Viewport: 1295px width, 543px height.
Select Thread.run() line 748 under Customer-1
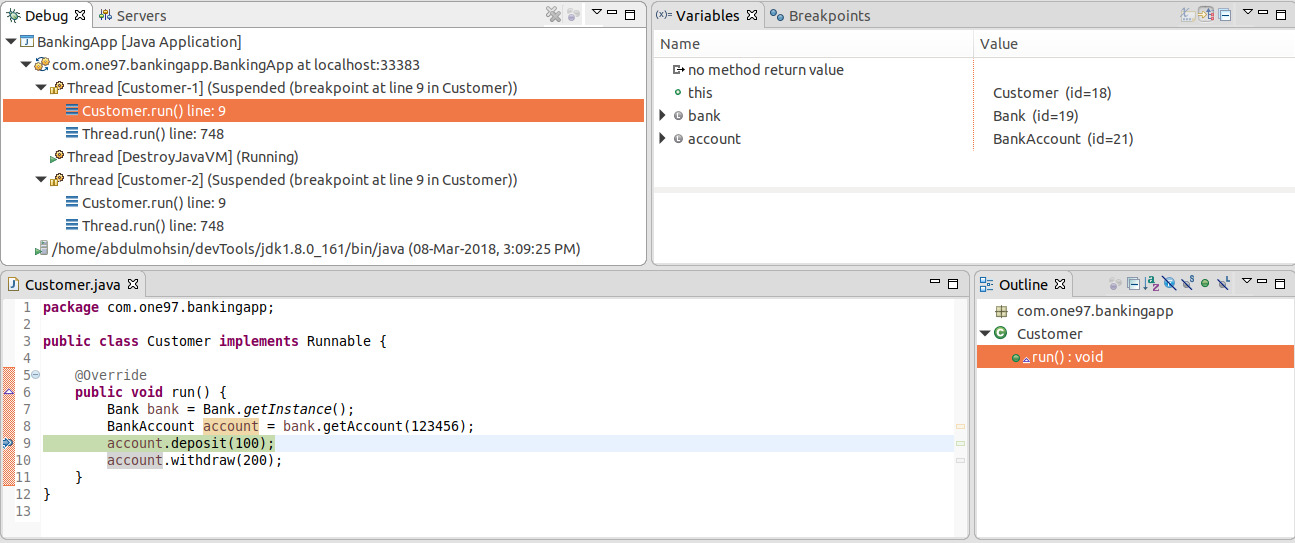click(152, 134)
